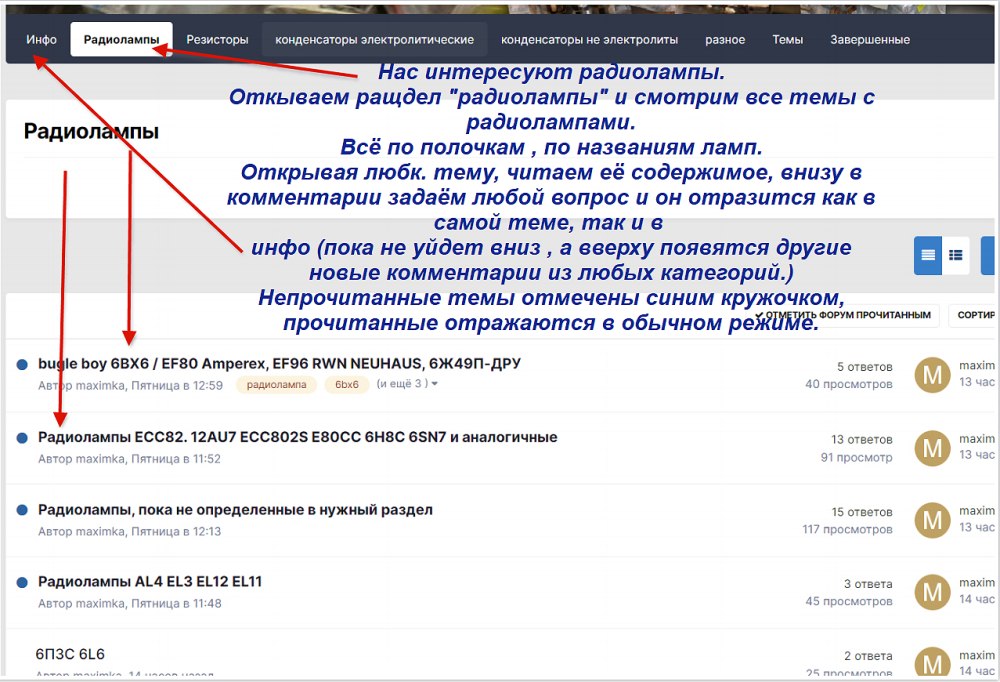The height and width of the screenshot is (682, 1000).
Task: Switch to the expanded list view icon
Action: [928, 256]
